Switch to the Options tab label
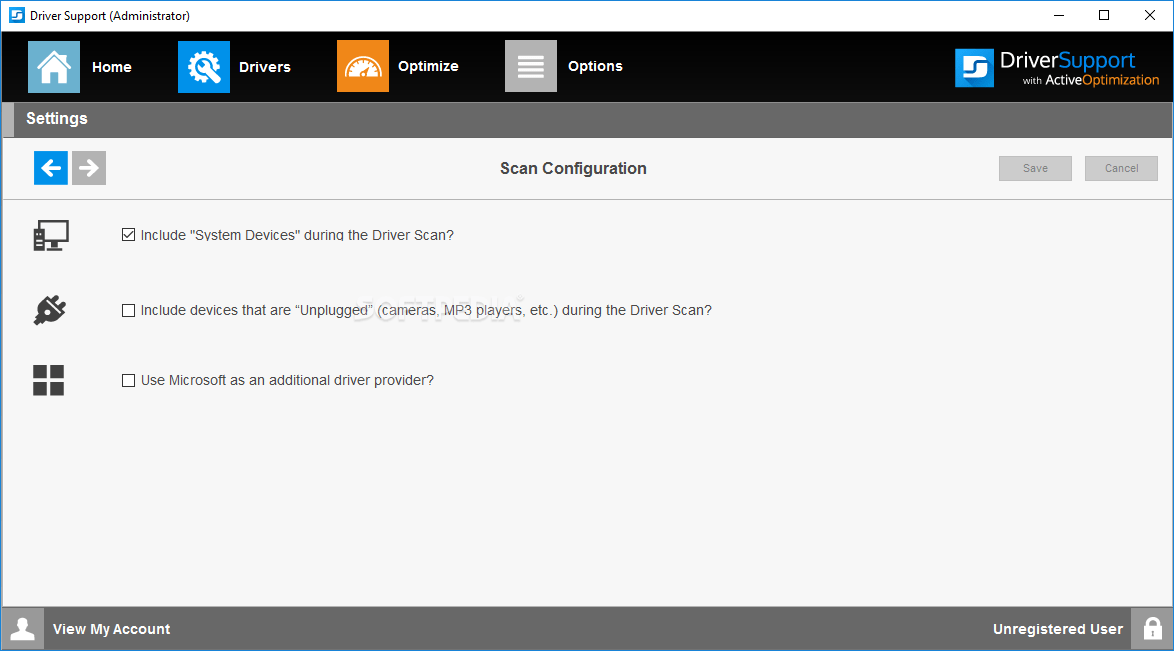Screen dimensions: 1174x651 point(595,66)
